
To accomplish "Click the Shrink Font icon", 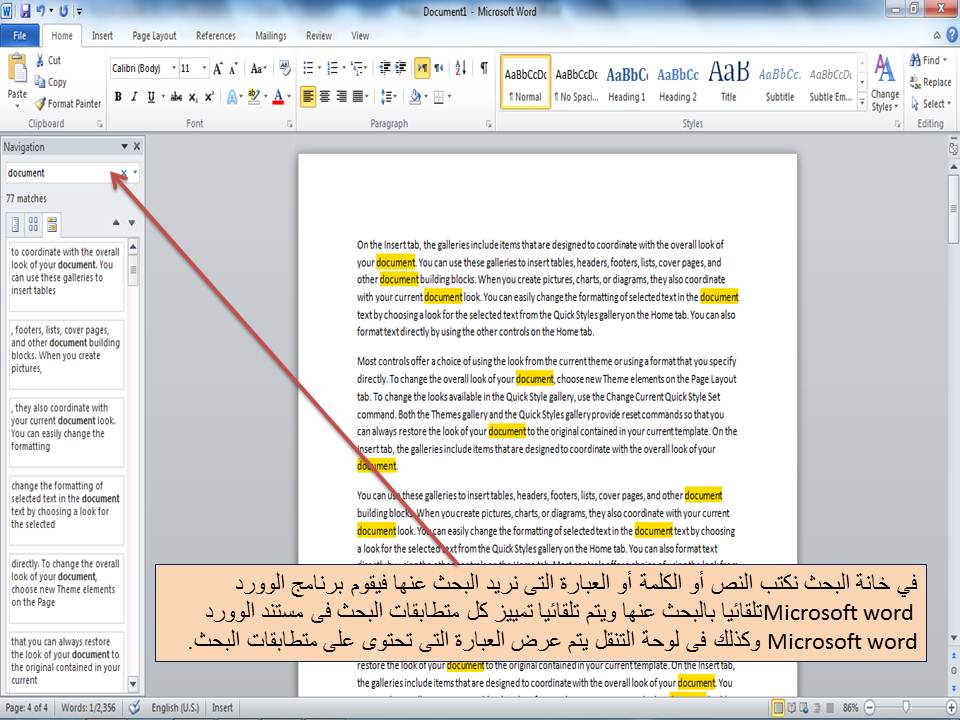I will [x=233, y=69].
